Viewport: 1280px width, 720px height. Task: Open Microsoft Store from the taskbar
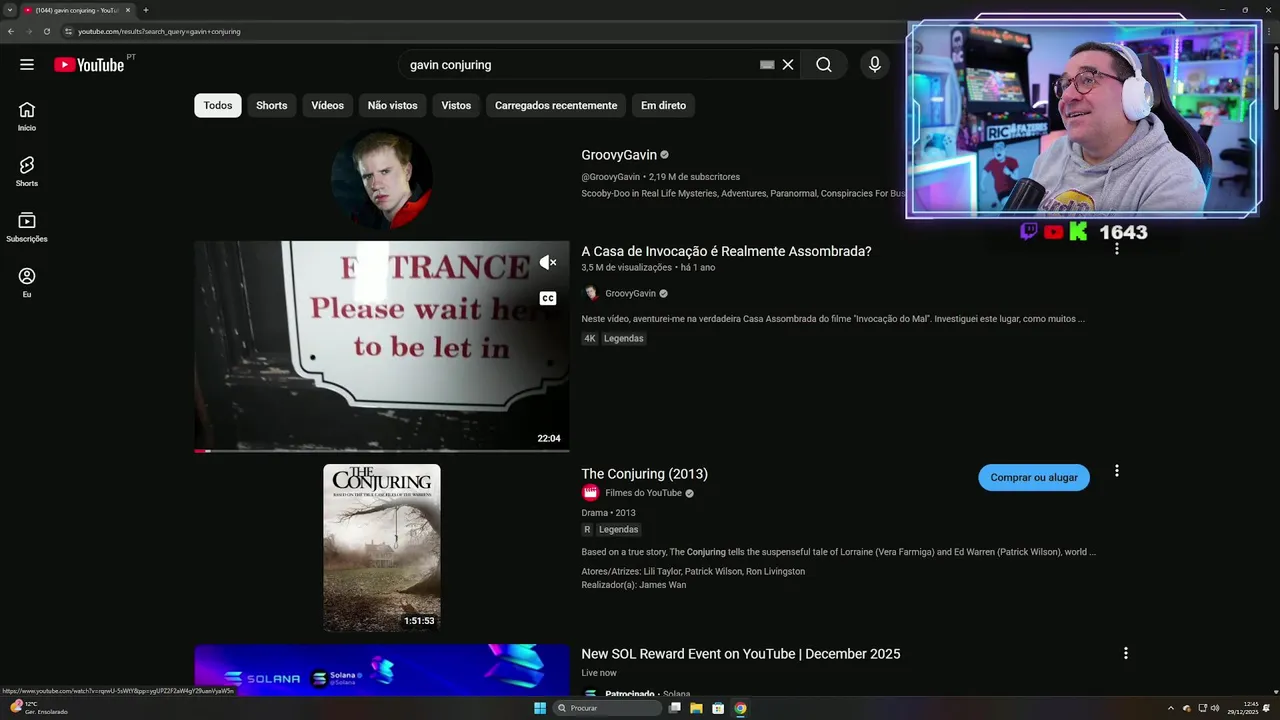(718, 708)
